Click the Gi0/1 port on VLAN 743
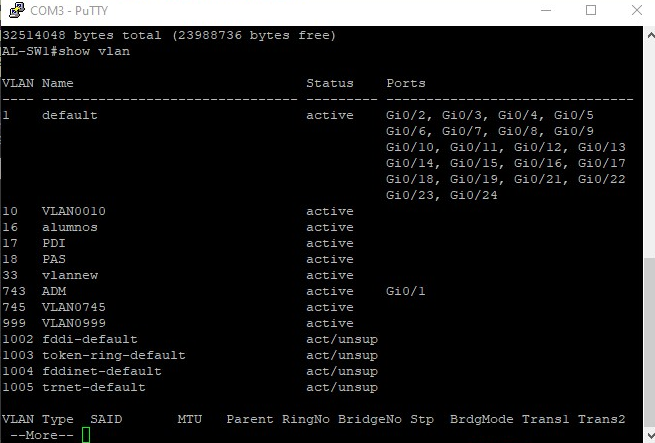Screen dimensions: 655x443 click(x=406, y=291)
